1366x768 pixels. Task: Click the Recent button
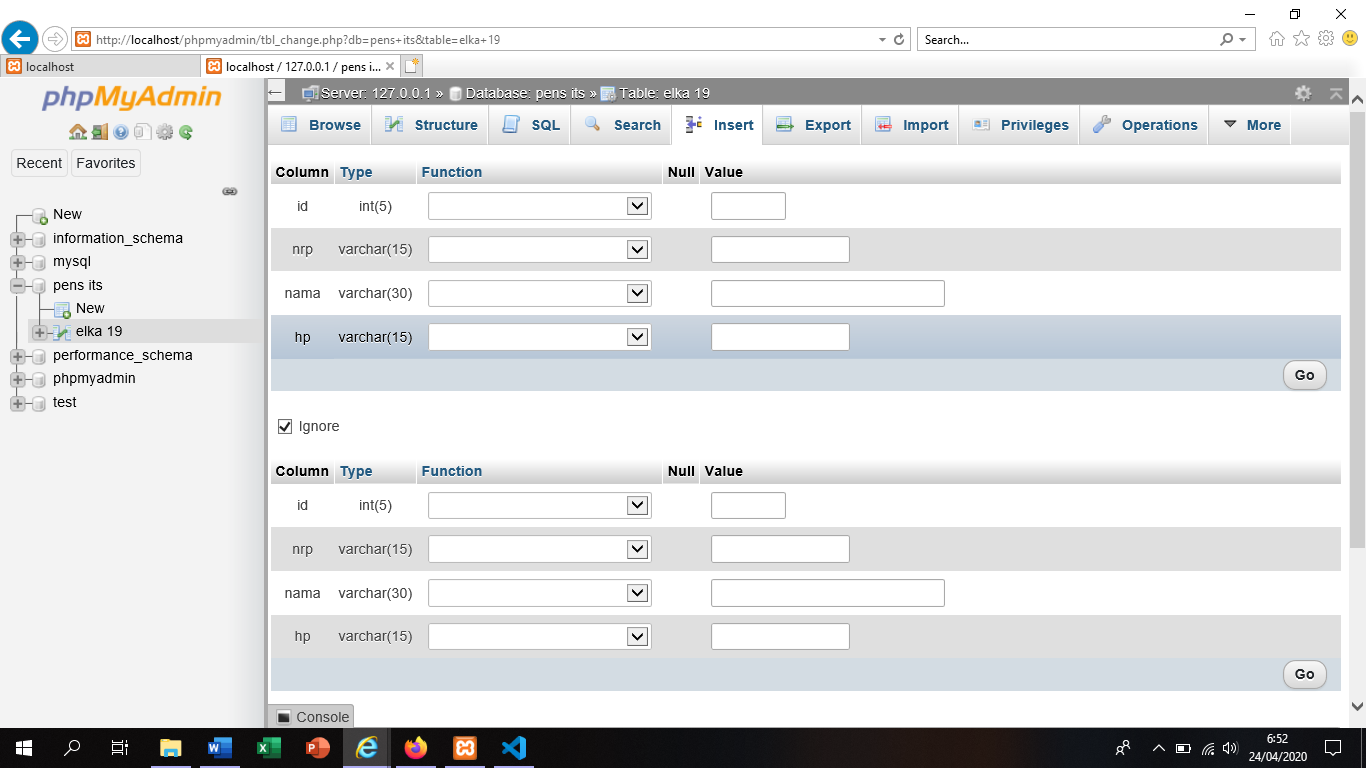(x=39, y=163)
